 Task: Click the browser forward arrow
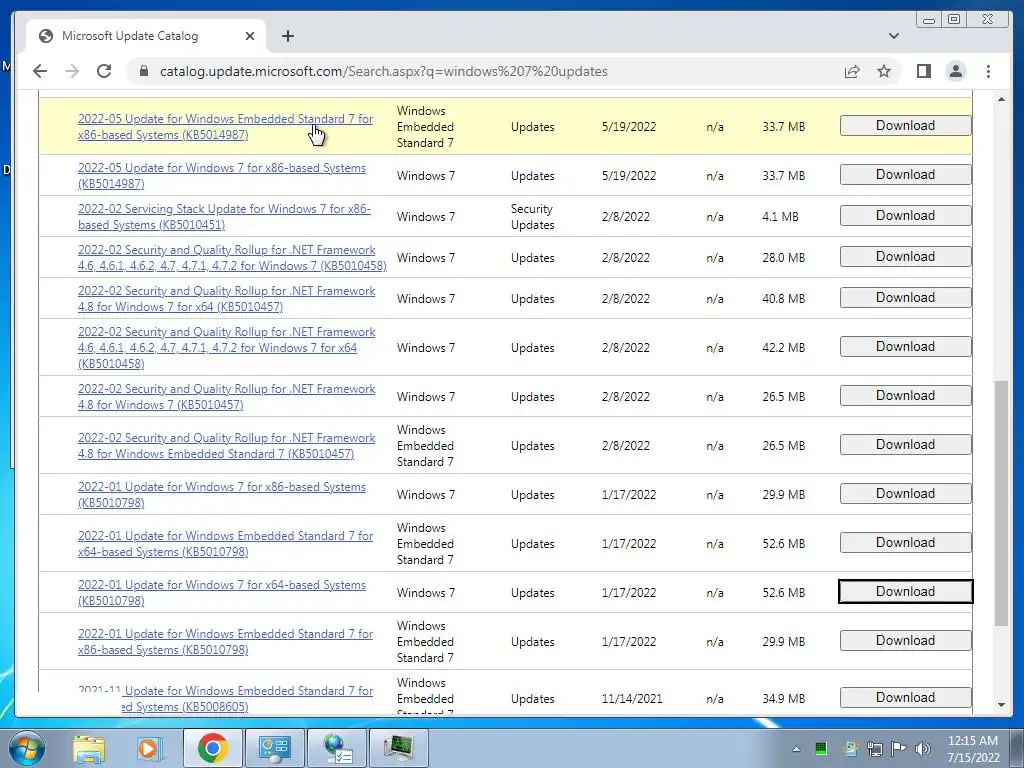point(72,71)
